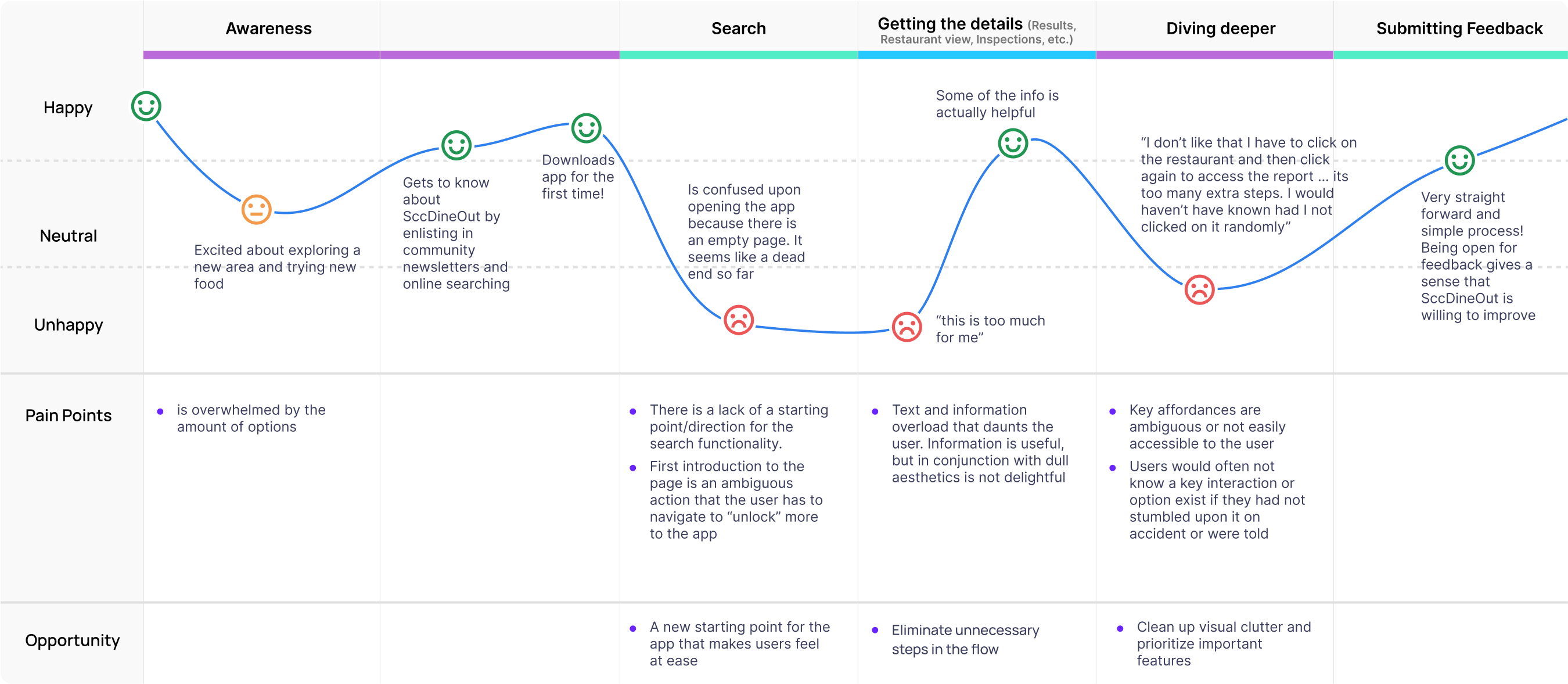Click the happy face in Submitting Feedback column
The width and height of the screenshot is (1568, 684).
pyautogui.click(x=1459, y=161)
